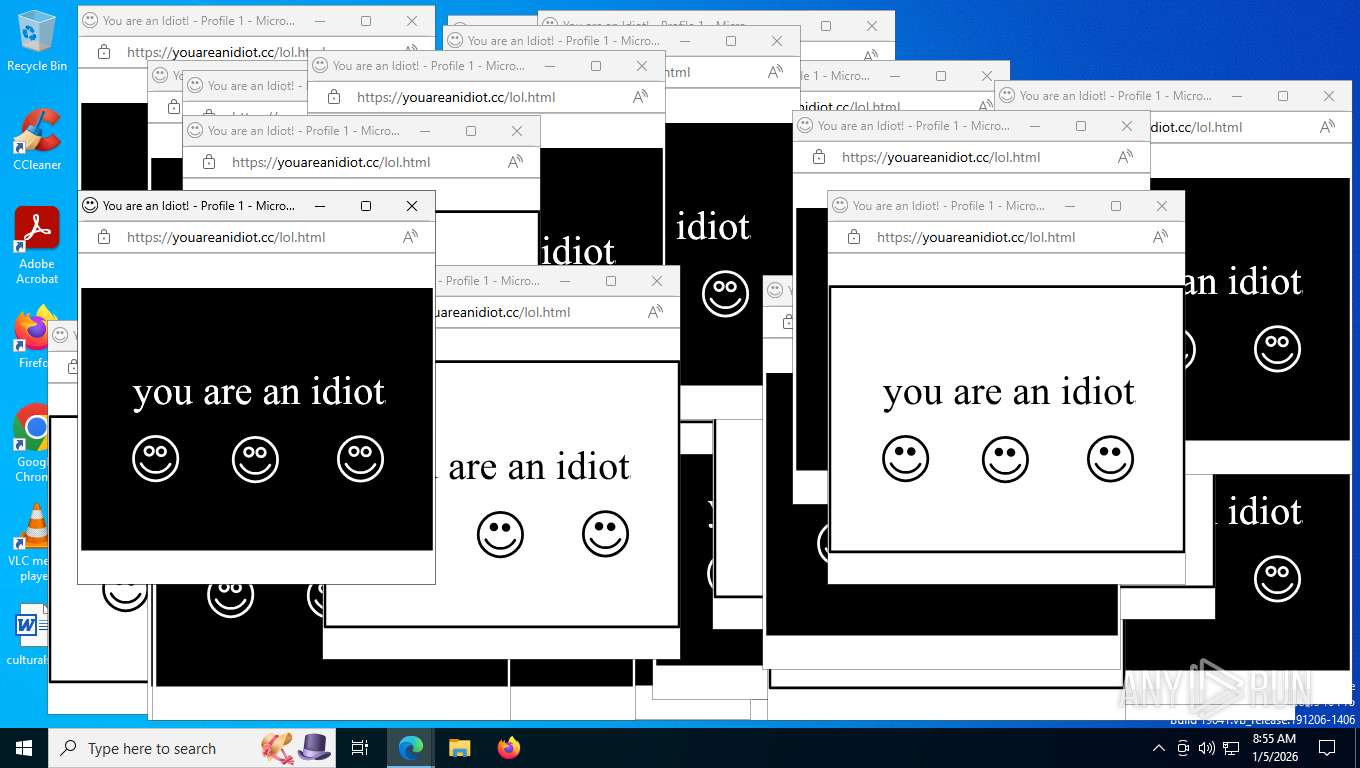Expand the hidden system tray icons chevron

(x=1159, y=748)
